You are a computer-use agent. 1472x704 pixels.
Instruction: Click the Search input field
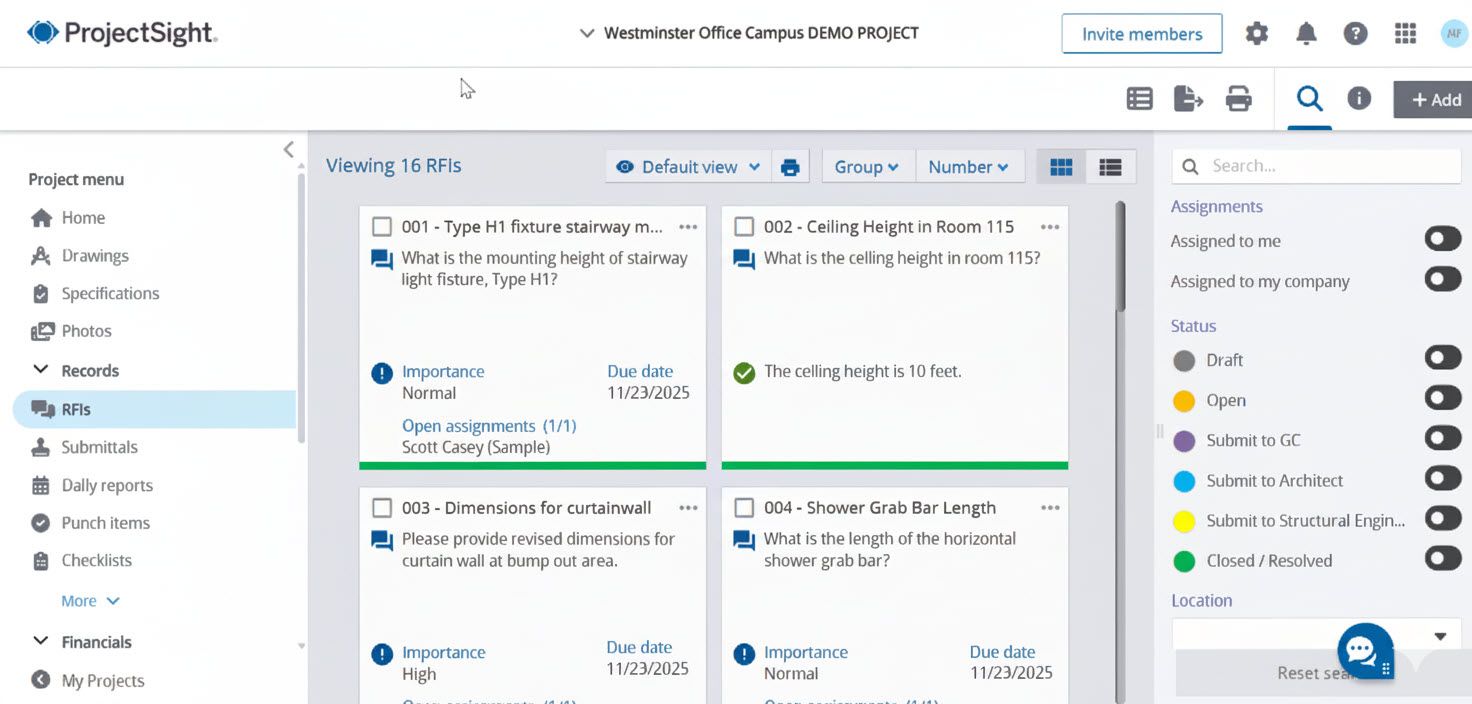tap(1316, 166)
